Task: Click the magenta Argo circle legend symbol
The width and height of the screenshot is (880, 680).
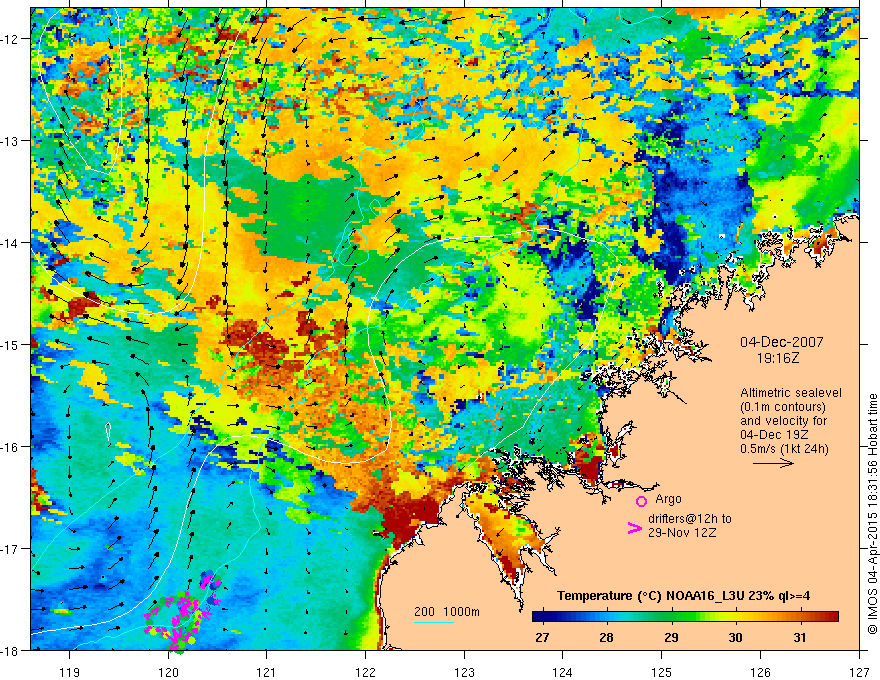Action: (641, 501)
